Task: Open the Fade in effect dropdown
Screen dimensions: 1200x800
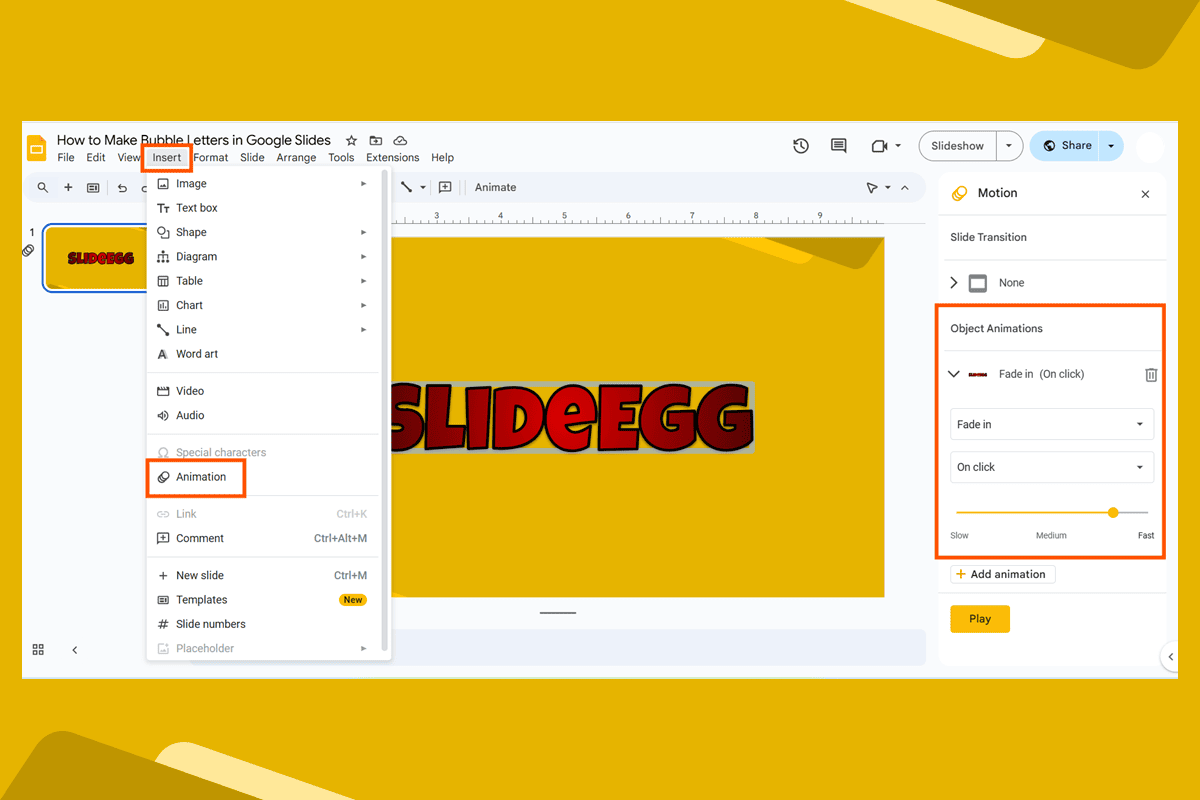Action: point(1051,424)
